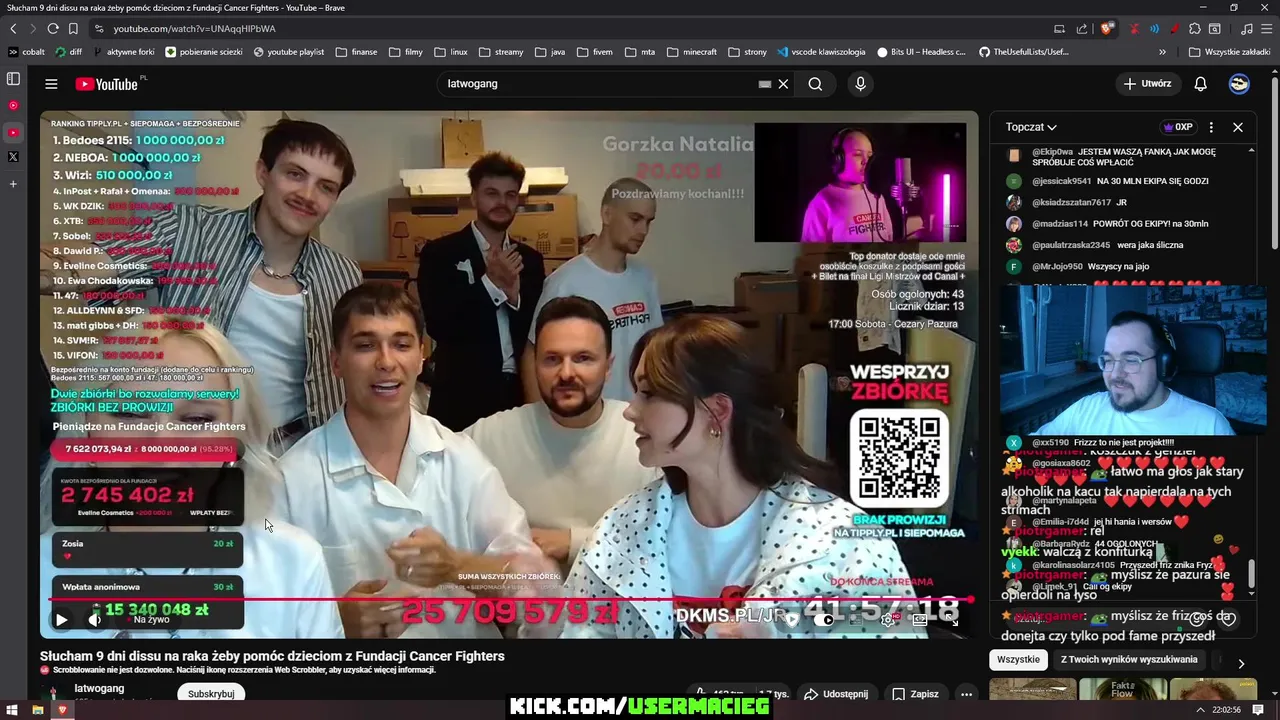Play the video
This screenshot has height=720, width=1280.
click(61, 620)
